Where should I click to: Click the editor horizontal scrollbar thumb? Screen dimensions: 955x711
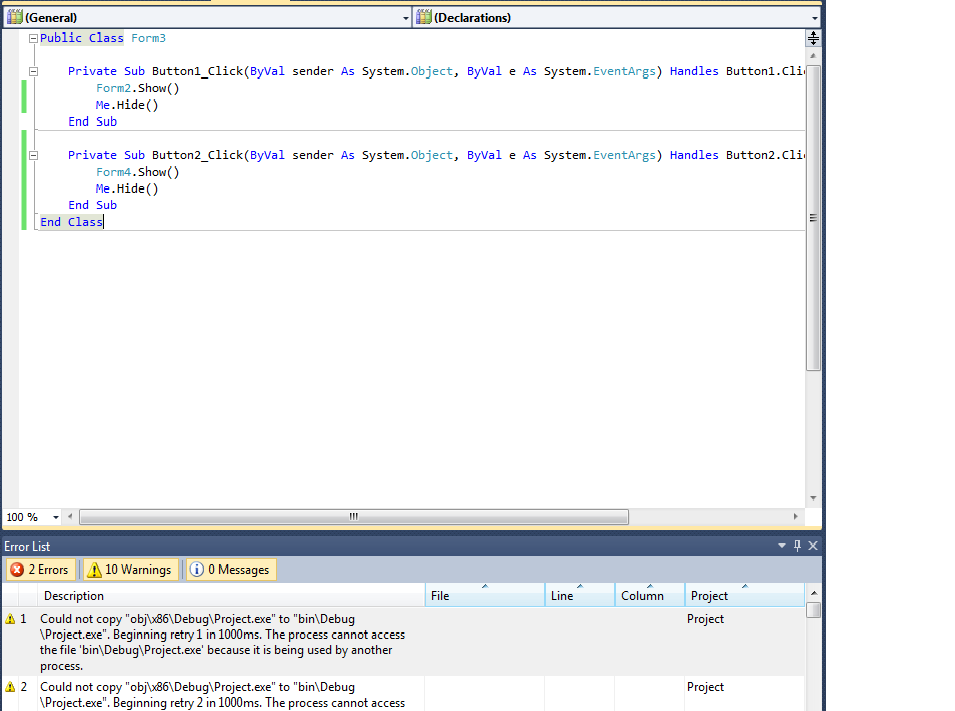(x=354, y=517)
